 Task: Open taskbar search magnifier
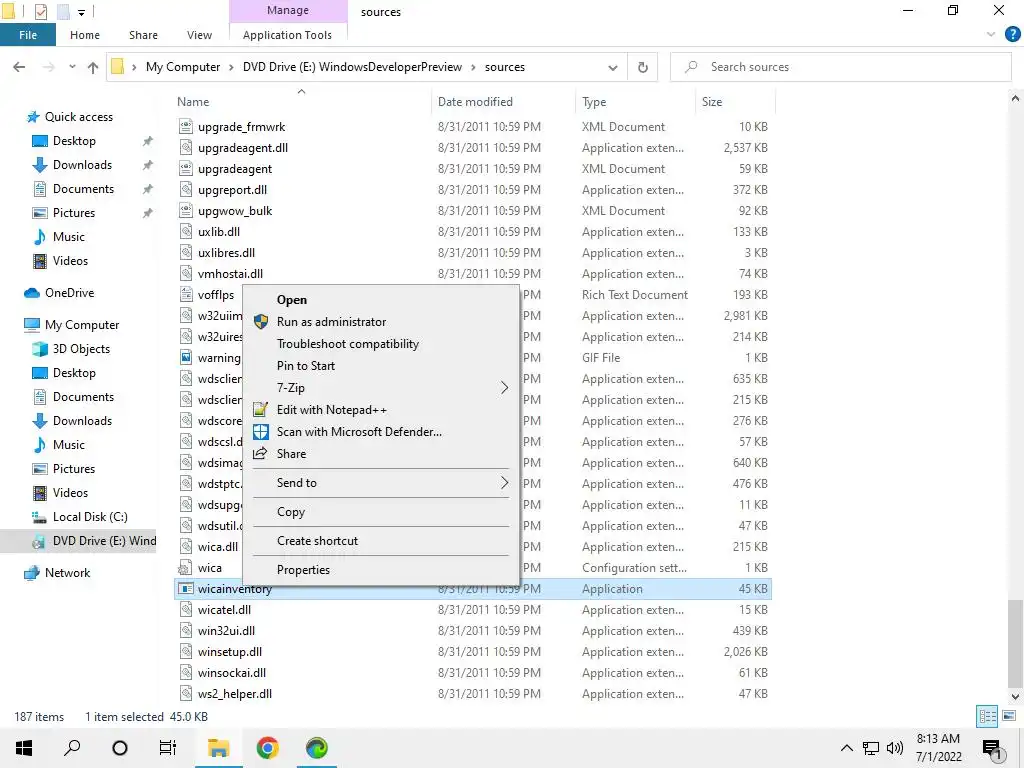click(72, 748)
